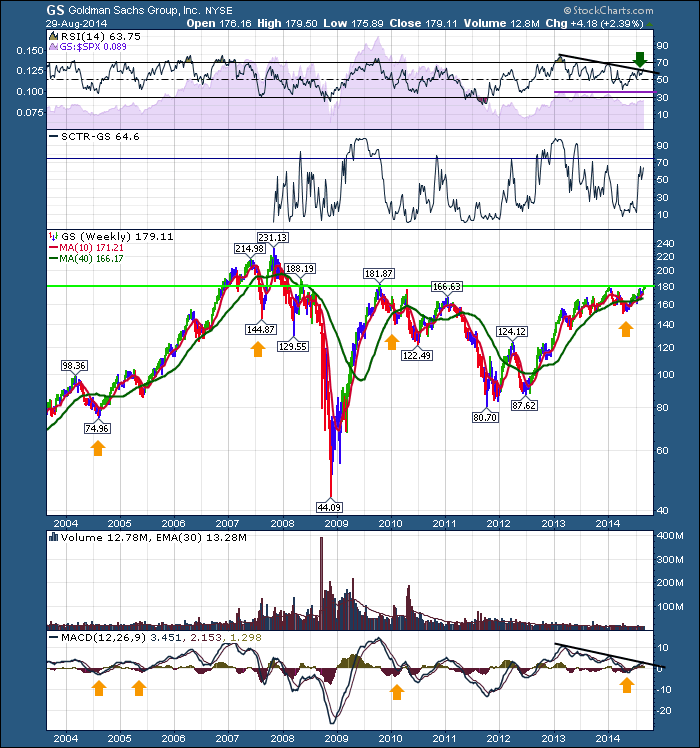Click the 231.13 peak price label
Viewport: 700px width, 748px height.
273,237
